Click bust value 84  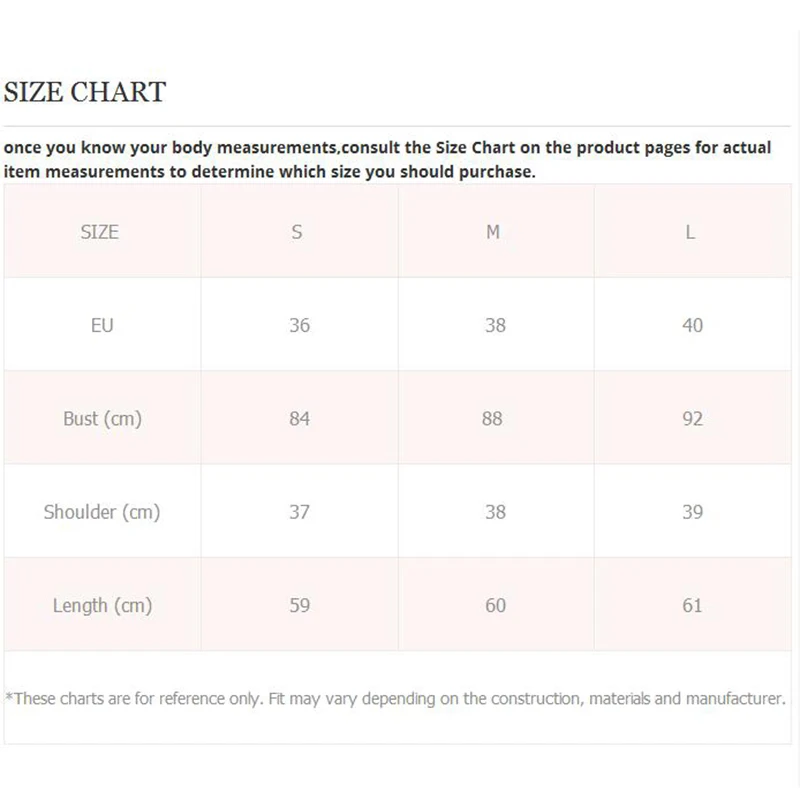tap(299, 418)
